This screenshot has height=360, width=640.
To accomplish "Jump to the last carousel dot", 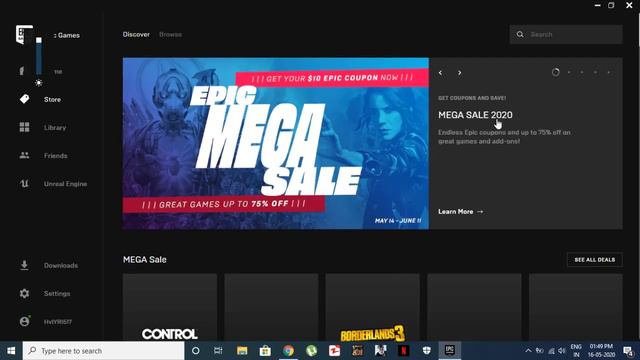I will [x=609, y=72].
